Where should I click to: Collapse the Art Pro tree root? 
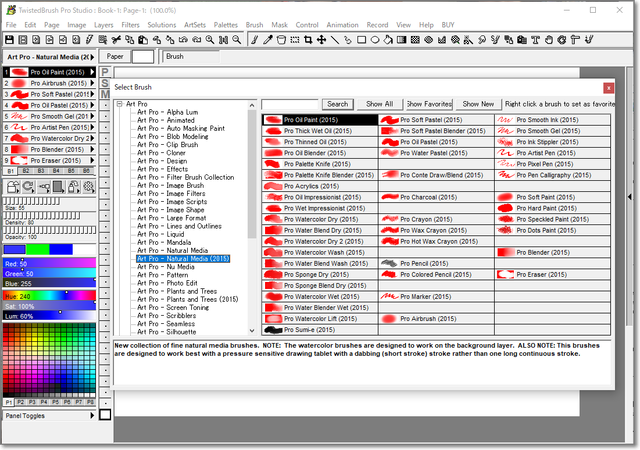[x=118, y=104]
